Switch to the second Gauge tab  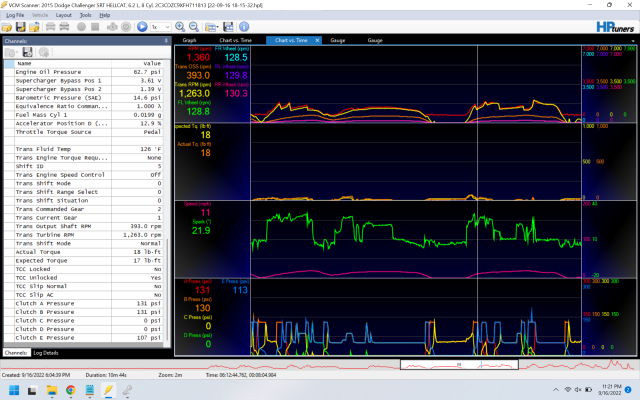coord(375,40)
